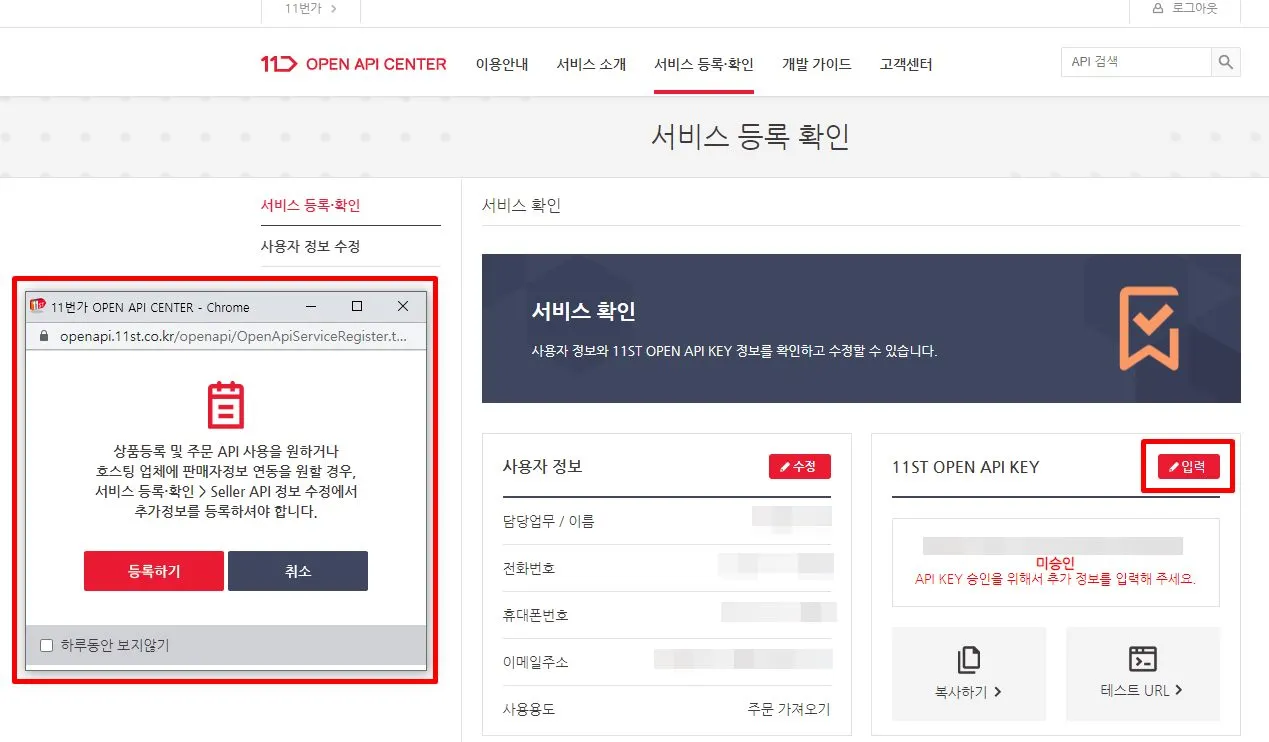Click the red API KEY 승인 notice text
This screenshot has width=1269, height=742.
(x=1055, y=579)
